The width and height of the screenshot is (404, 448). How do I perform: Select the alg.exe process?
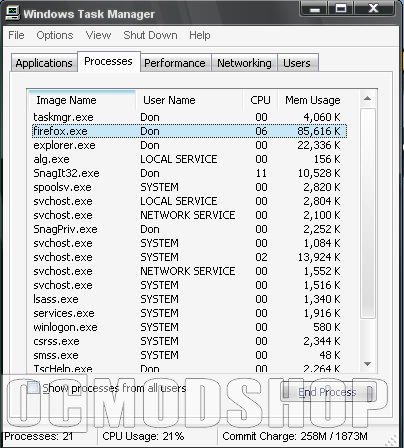(189, 159)
